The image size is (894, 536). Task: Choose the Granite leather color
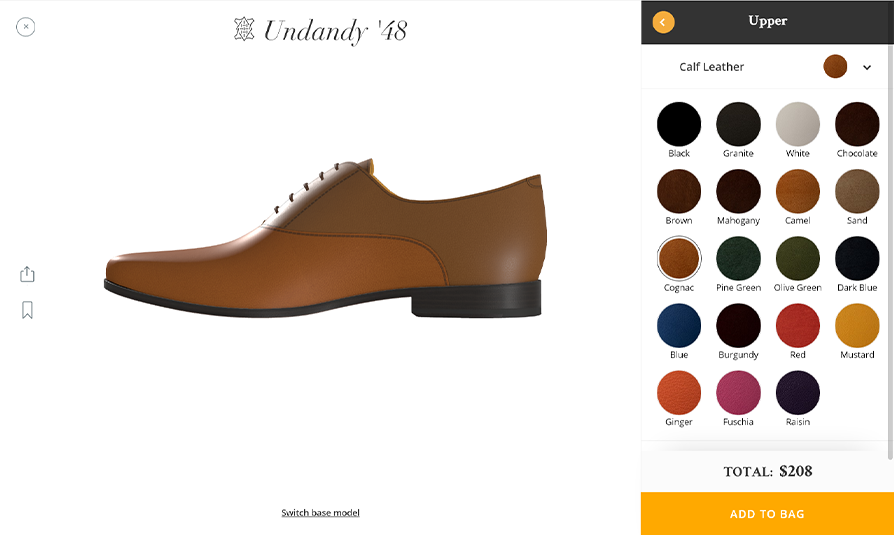738,125
